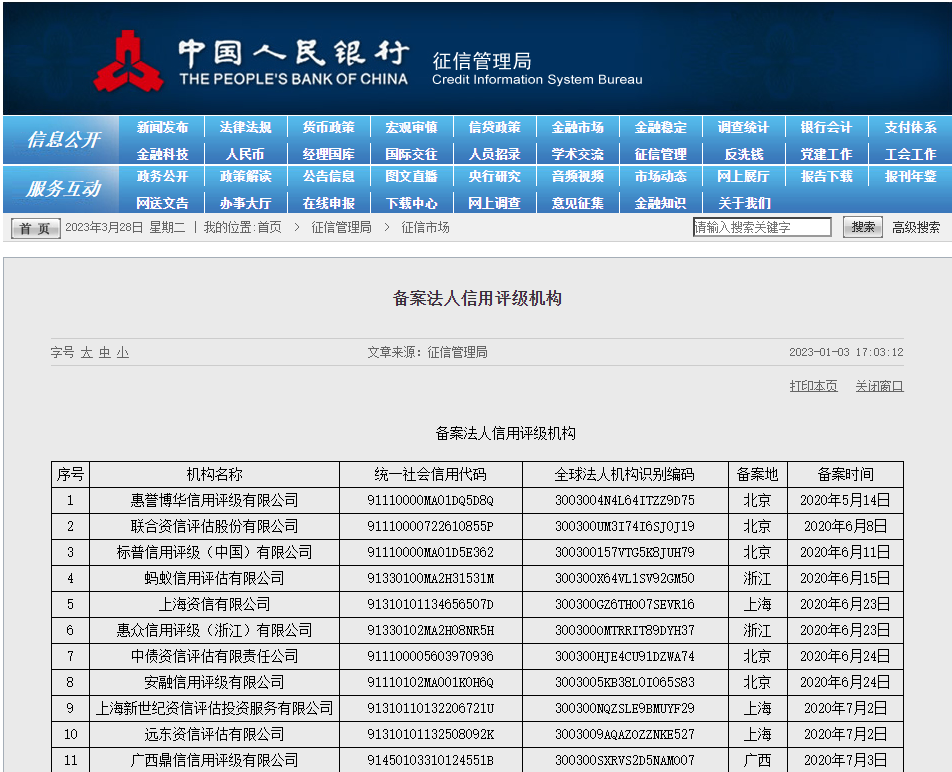Open 信贷政策 navigation link
This screenshot has height=772, width=952.
[494, 127]
